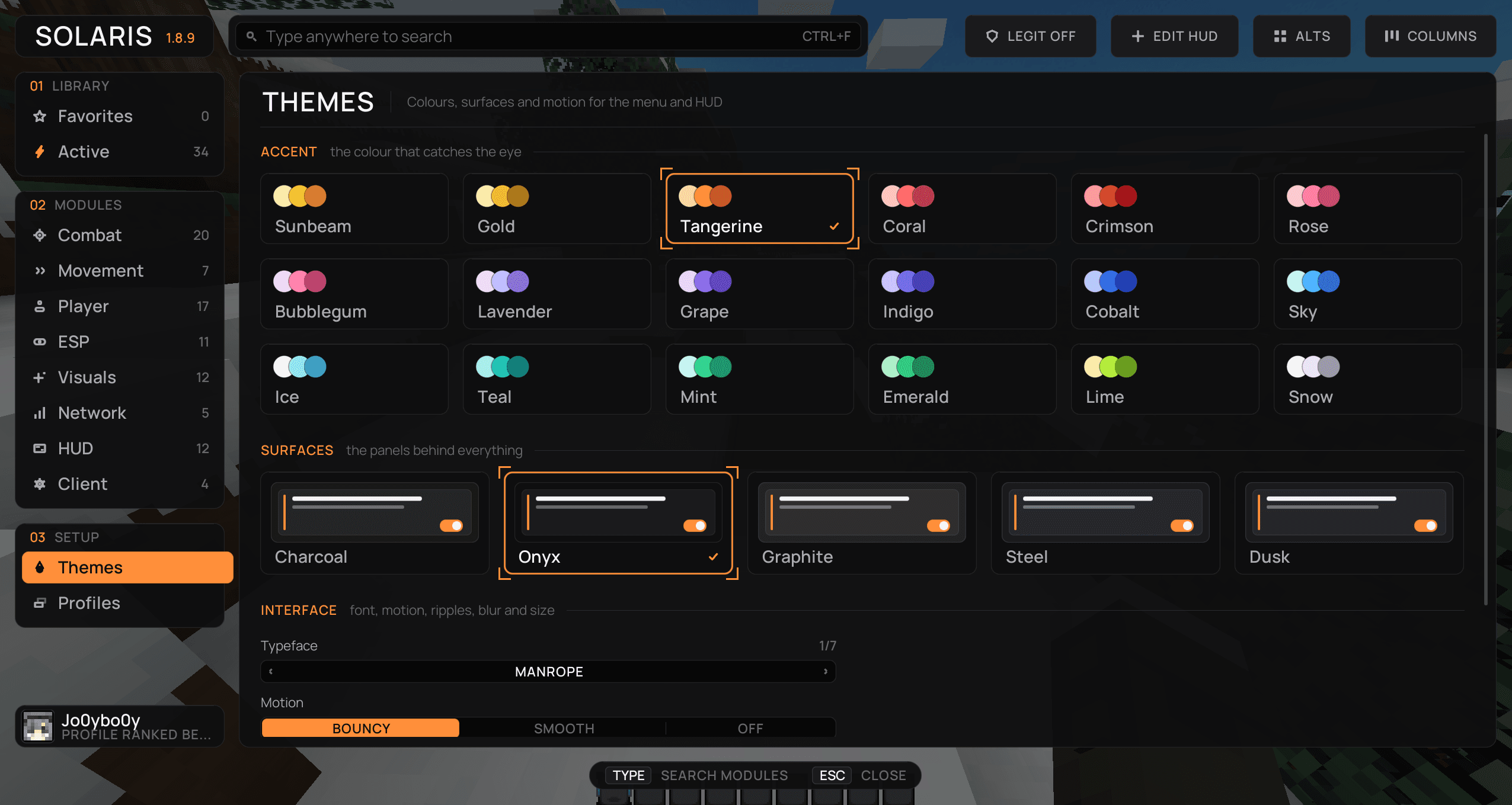The image size is (1512, 805).
Task: Click the crosshair icon beside Combat
Action: 40,235
